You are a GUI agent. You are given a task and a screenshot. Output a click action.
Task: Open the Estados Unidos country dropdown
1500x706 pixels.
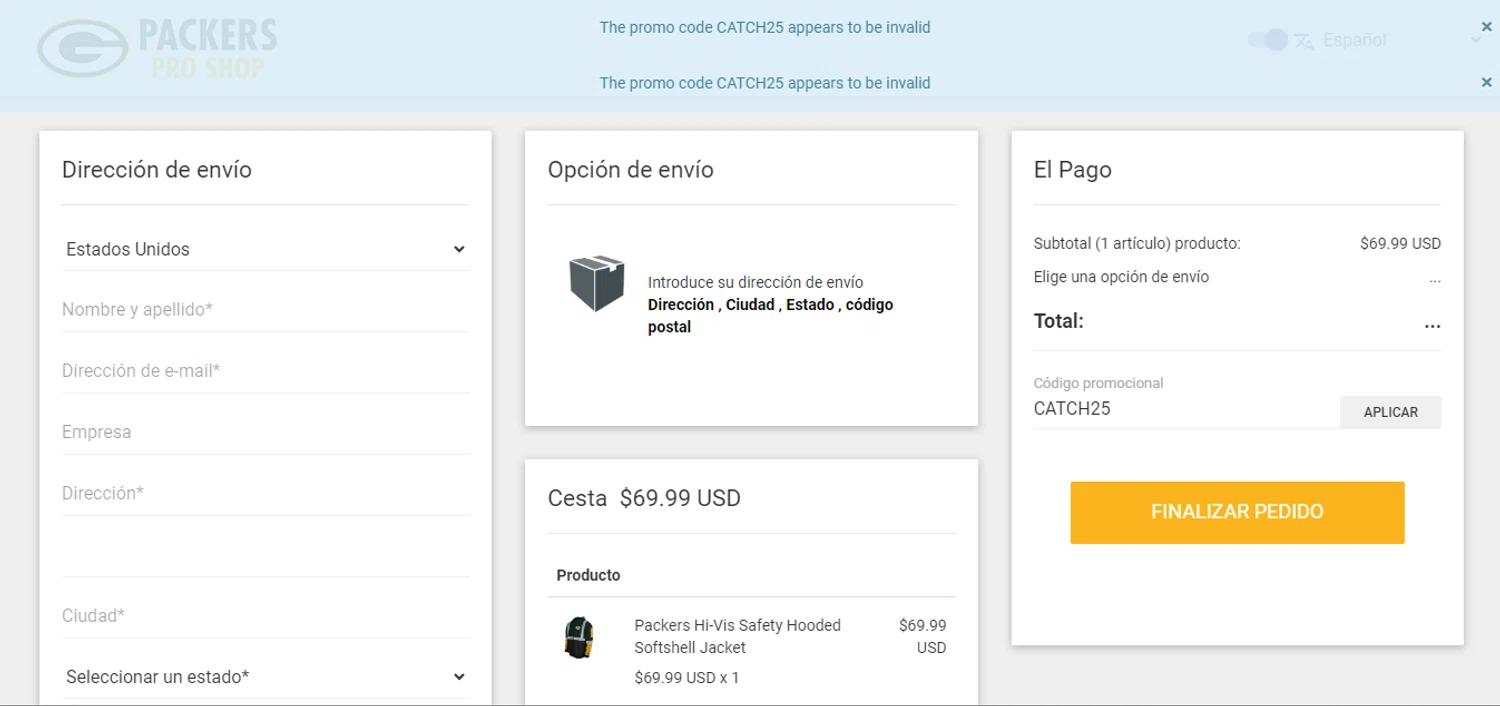(x=265, y=249)
